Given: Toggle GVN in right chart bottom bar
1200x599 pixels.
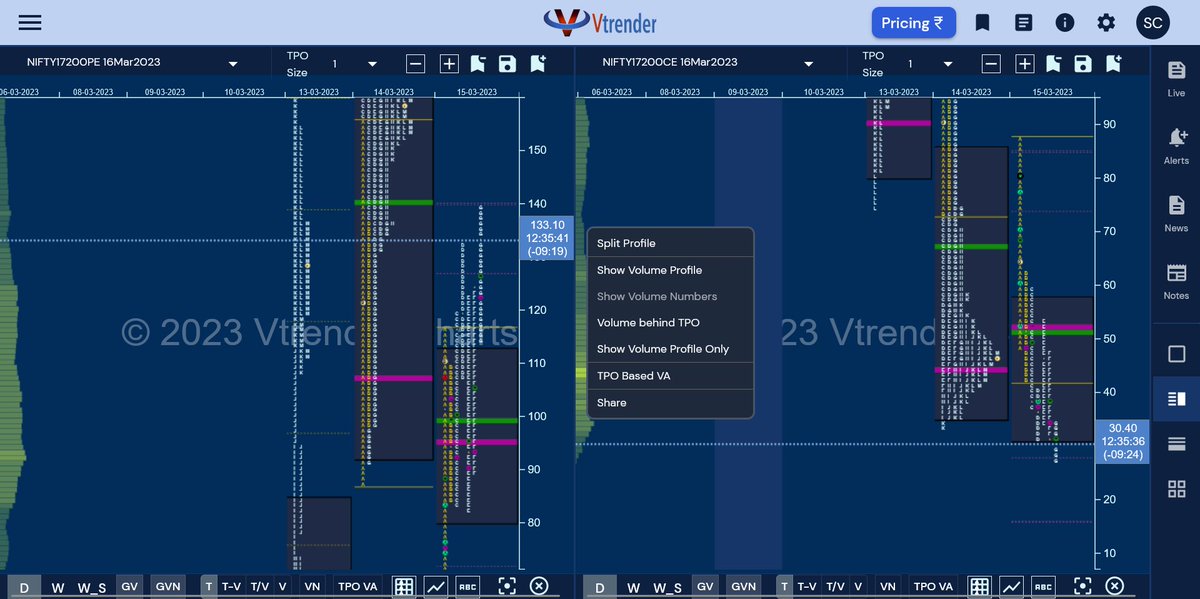Looking at the screenshot, I should click(743, 587).
